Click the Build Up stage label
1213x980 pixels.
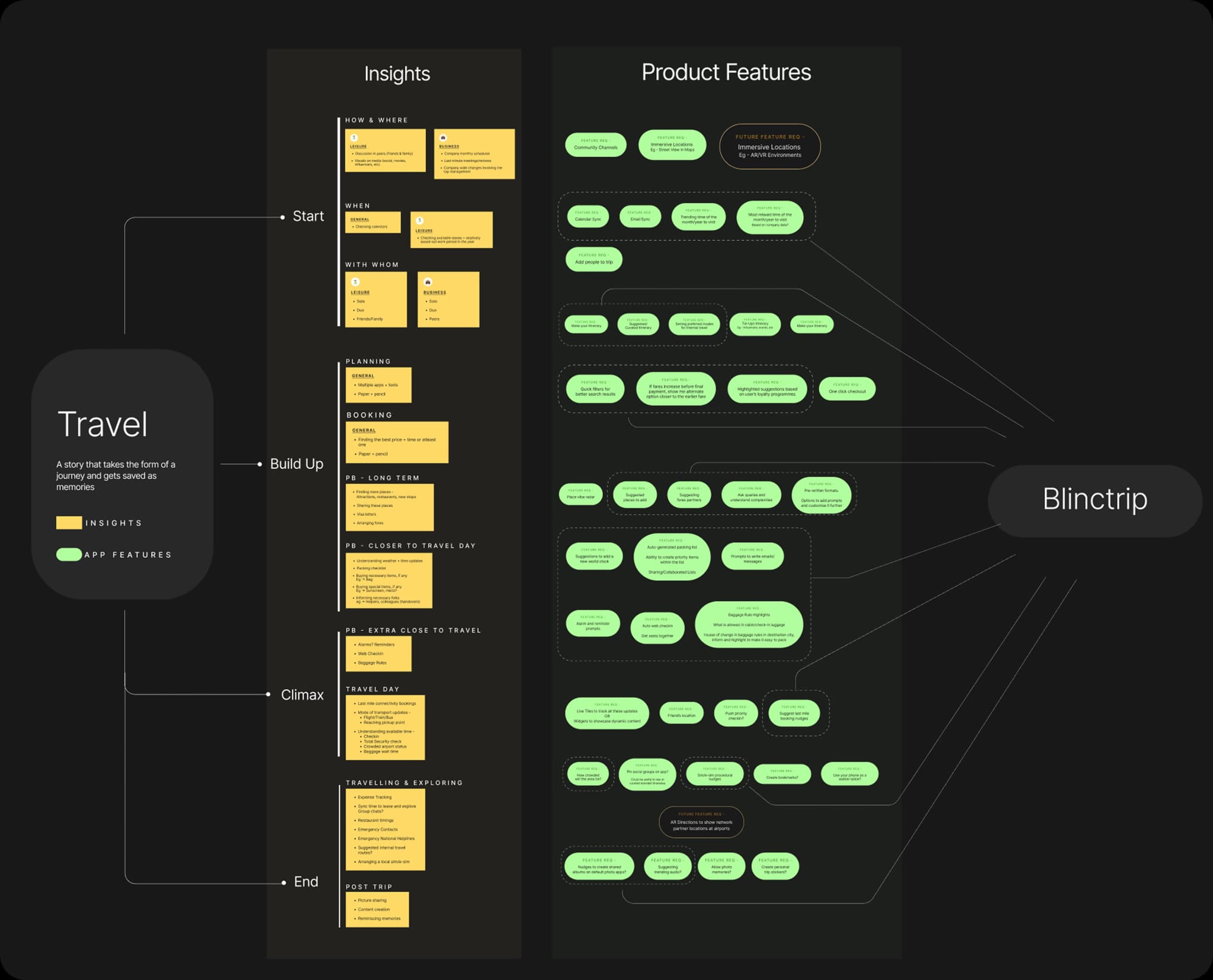[297, 464]
